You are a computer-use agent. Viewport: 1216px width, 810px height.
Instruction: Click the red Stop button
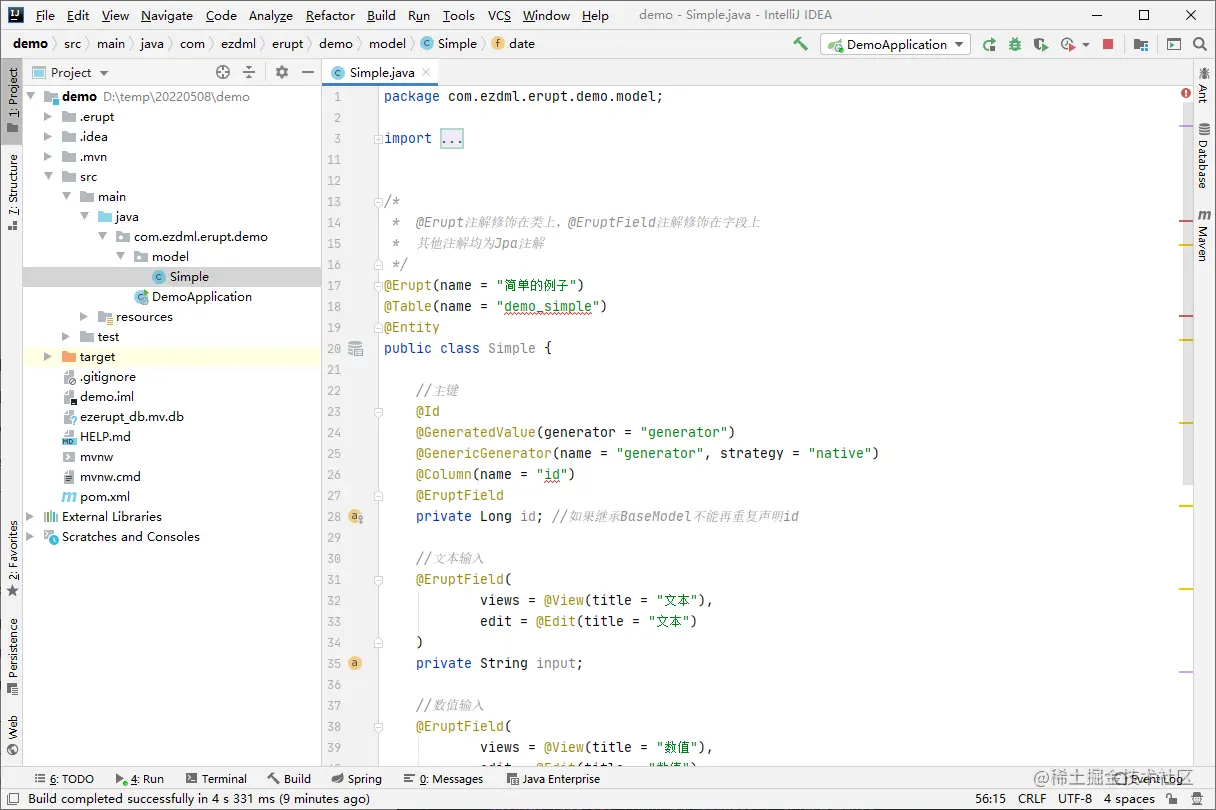coord(1108,44)
